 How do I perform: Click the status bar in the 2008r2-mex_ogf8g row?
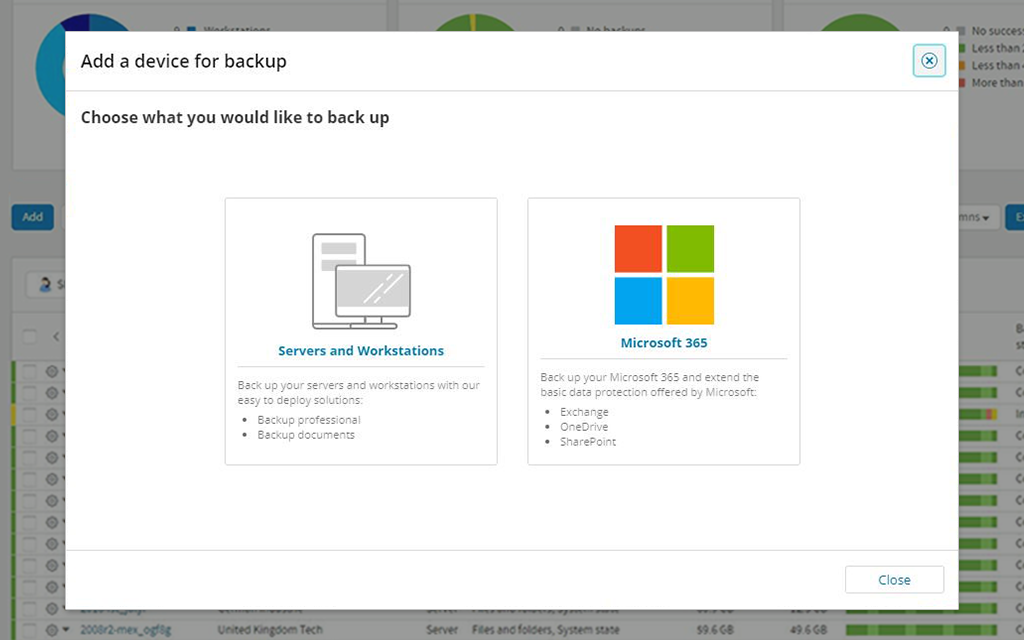(x=921, y=630)
